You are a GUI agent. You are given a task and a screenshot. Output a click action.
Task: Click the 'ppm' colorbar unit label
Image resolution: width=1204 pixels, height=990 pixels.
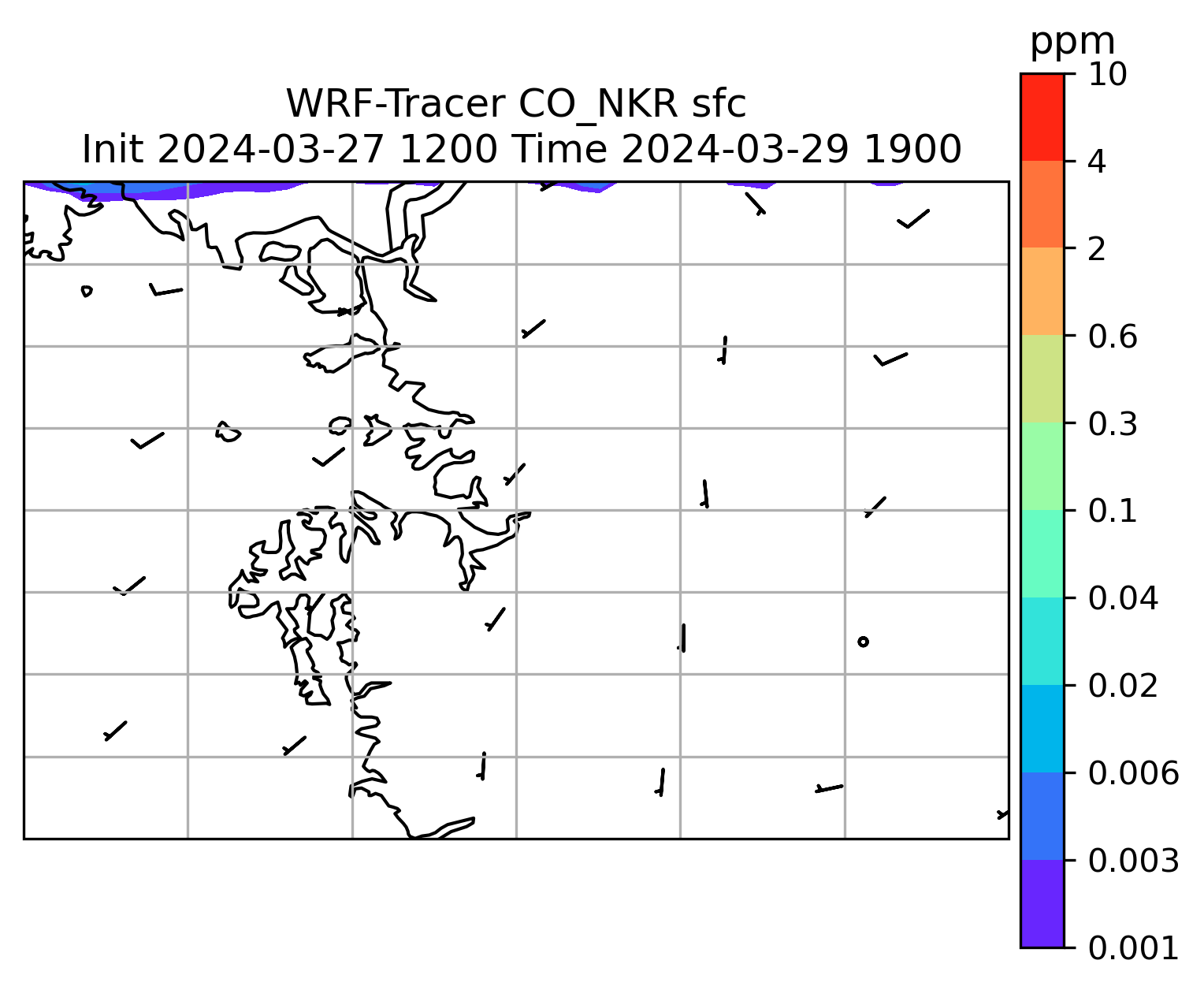point(1072,41)
